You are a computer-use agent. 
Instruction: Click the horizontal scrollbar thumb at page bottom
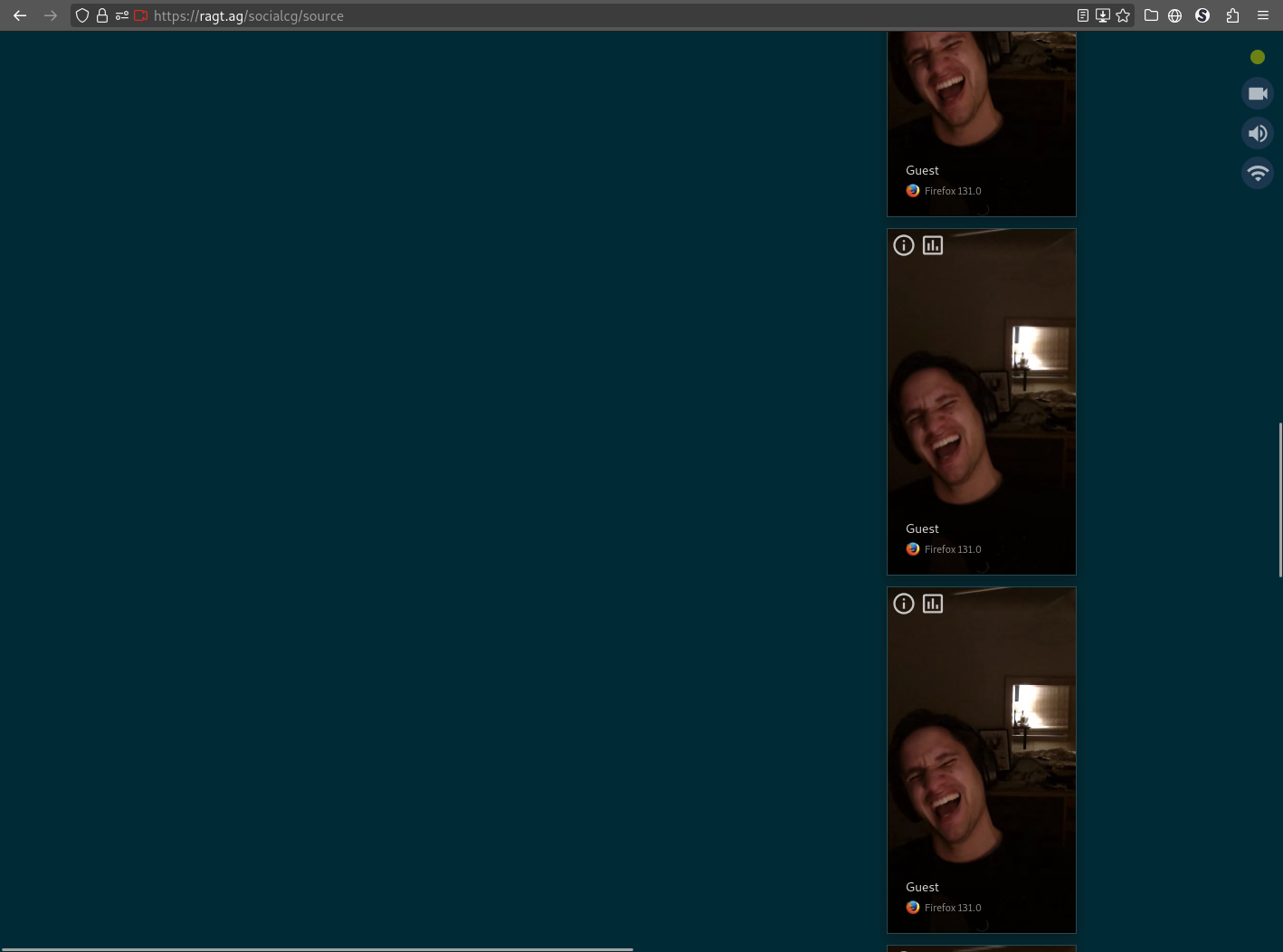point(317,949)
